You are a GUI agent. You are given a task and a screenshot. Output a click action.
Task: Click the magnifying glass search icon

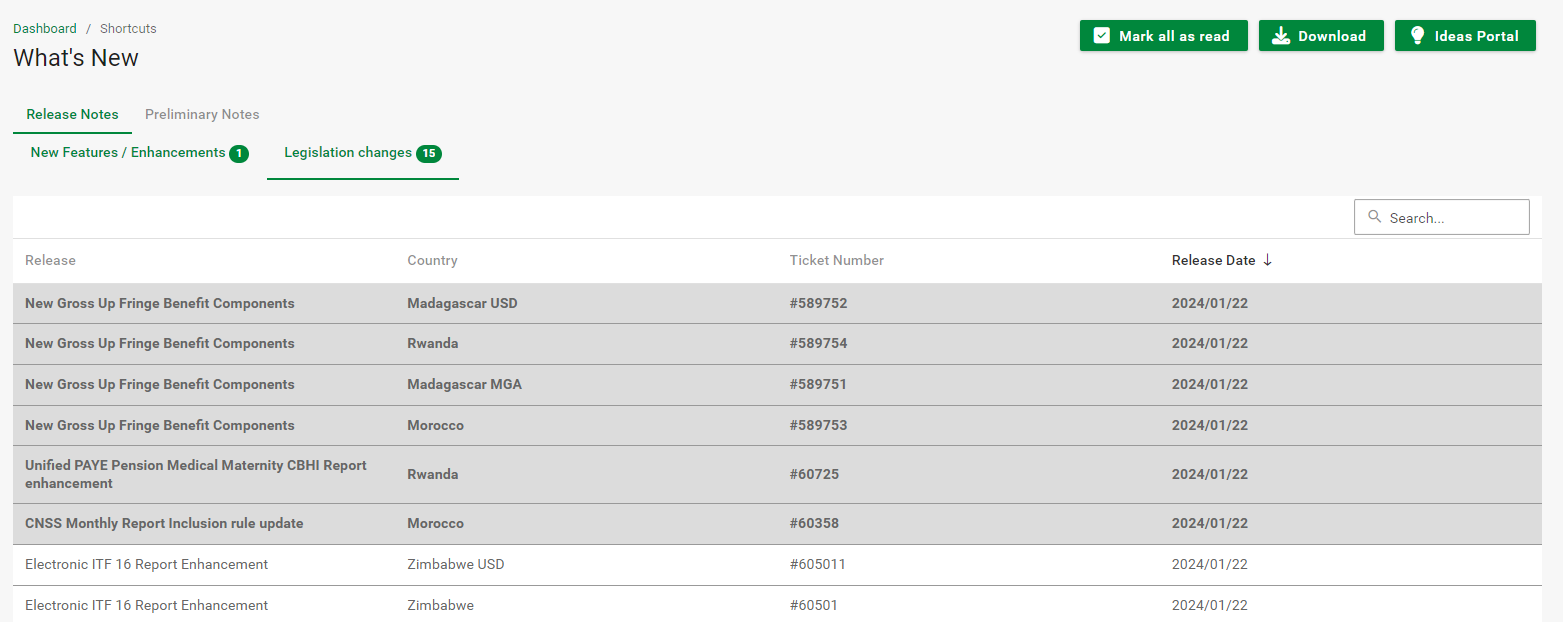pos(1375,217)
